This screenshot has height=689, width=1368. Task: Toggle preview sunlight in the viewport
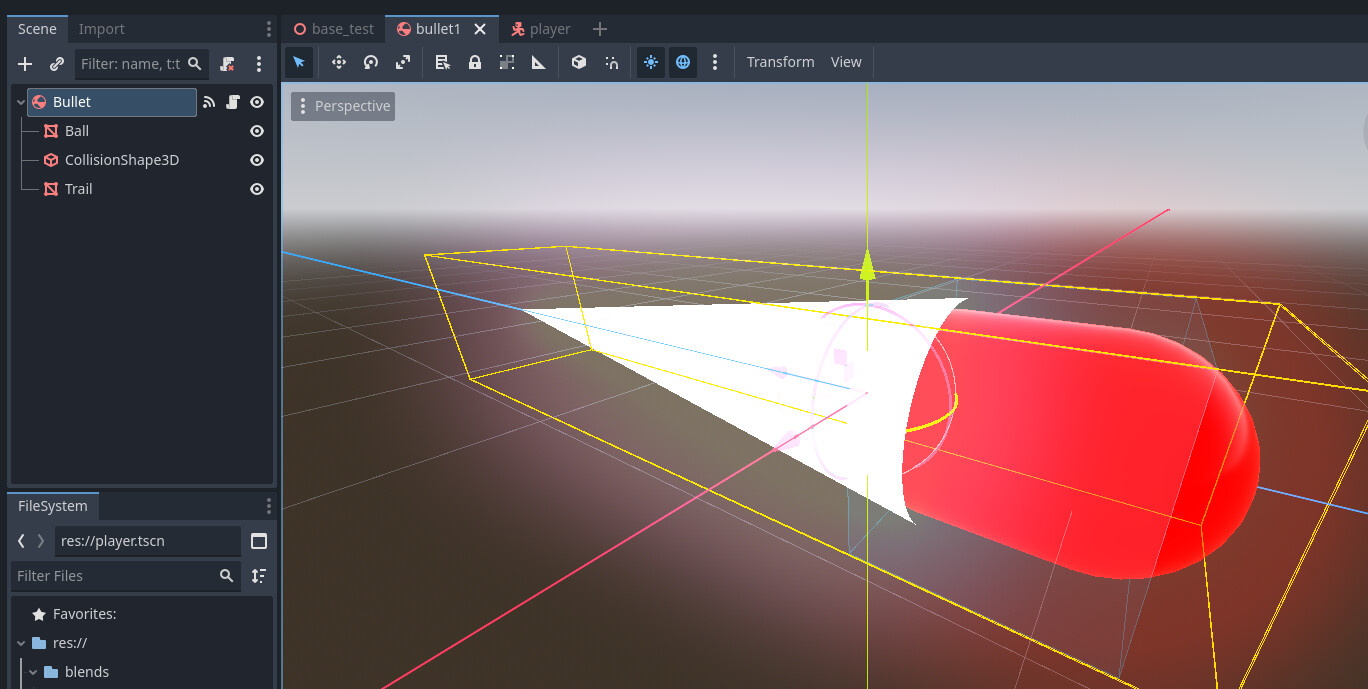point(650,62)
